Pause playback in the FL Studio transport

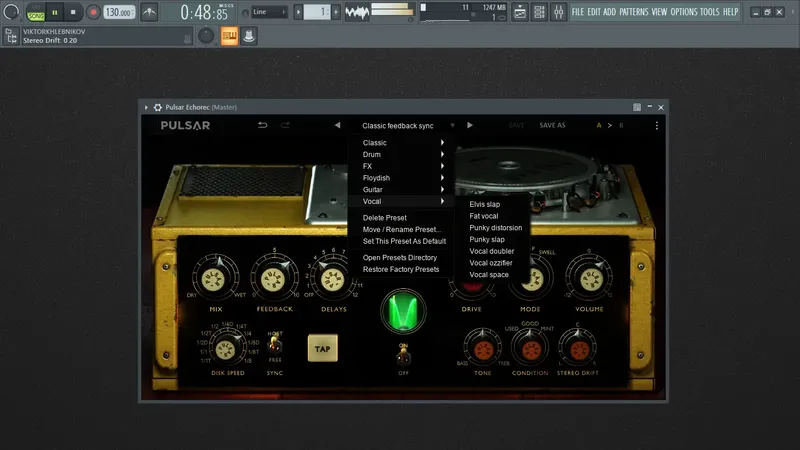pyautogui.click(x=55, y=12)
